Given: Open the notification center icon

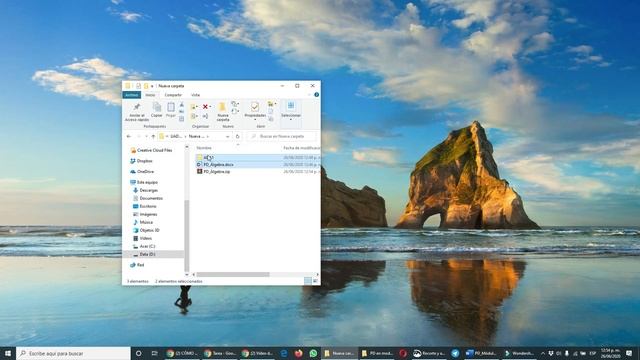Looking at the screenshot, I should [x=629, y=353].
